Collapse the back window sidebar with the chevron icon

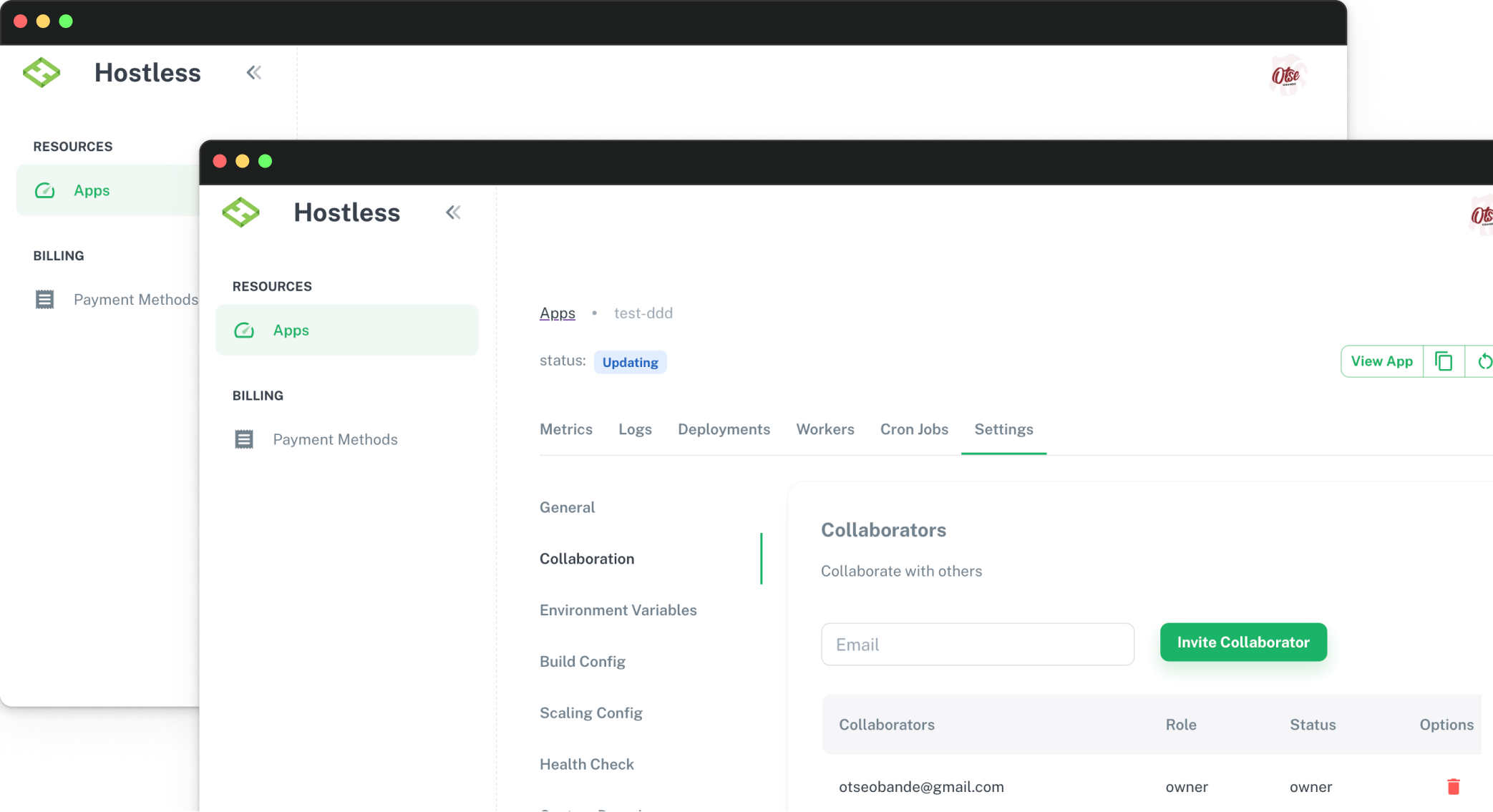[x=254, y=72]
